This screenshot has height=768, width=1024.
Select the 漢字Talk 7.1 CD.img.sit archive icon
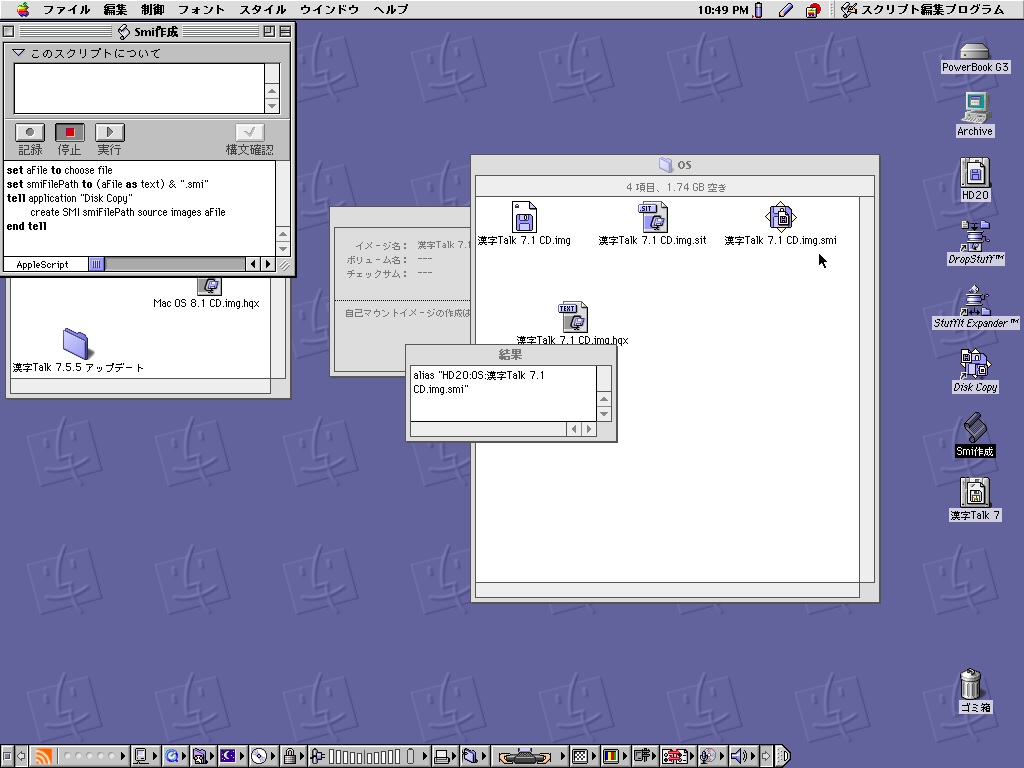(x=652, y=217)
